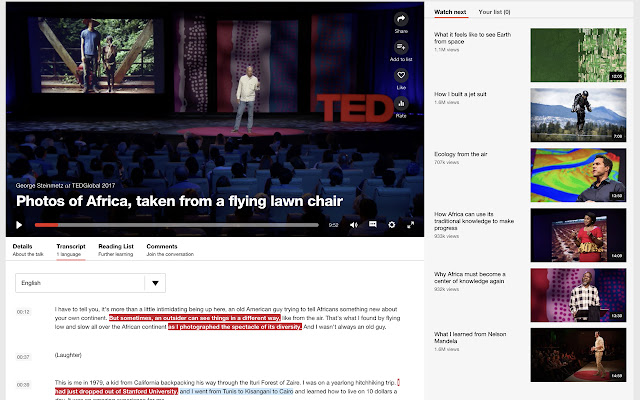This screenshot has width=640, height=400.
Task: Click the Ecology from the air thumbnail
Action: 578,175
